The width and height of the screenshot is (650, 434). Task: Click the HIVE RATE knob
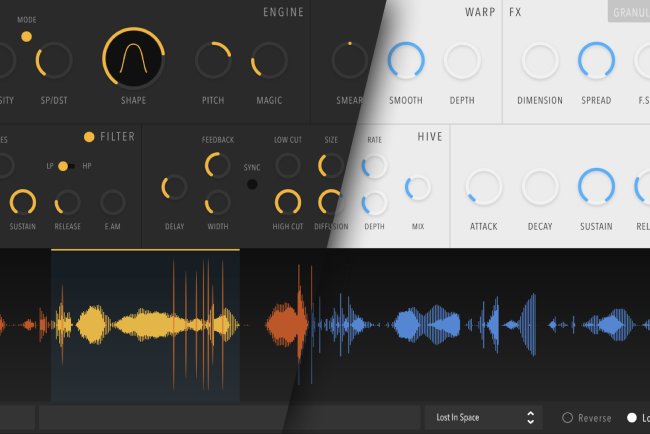click(x=374, y=166)
